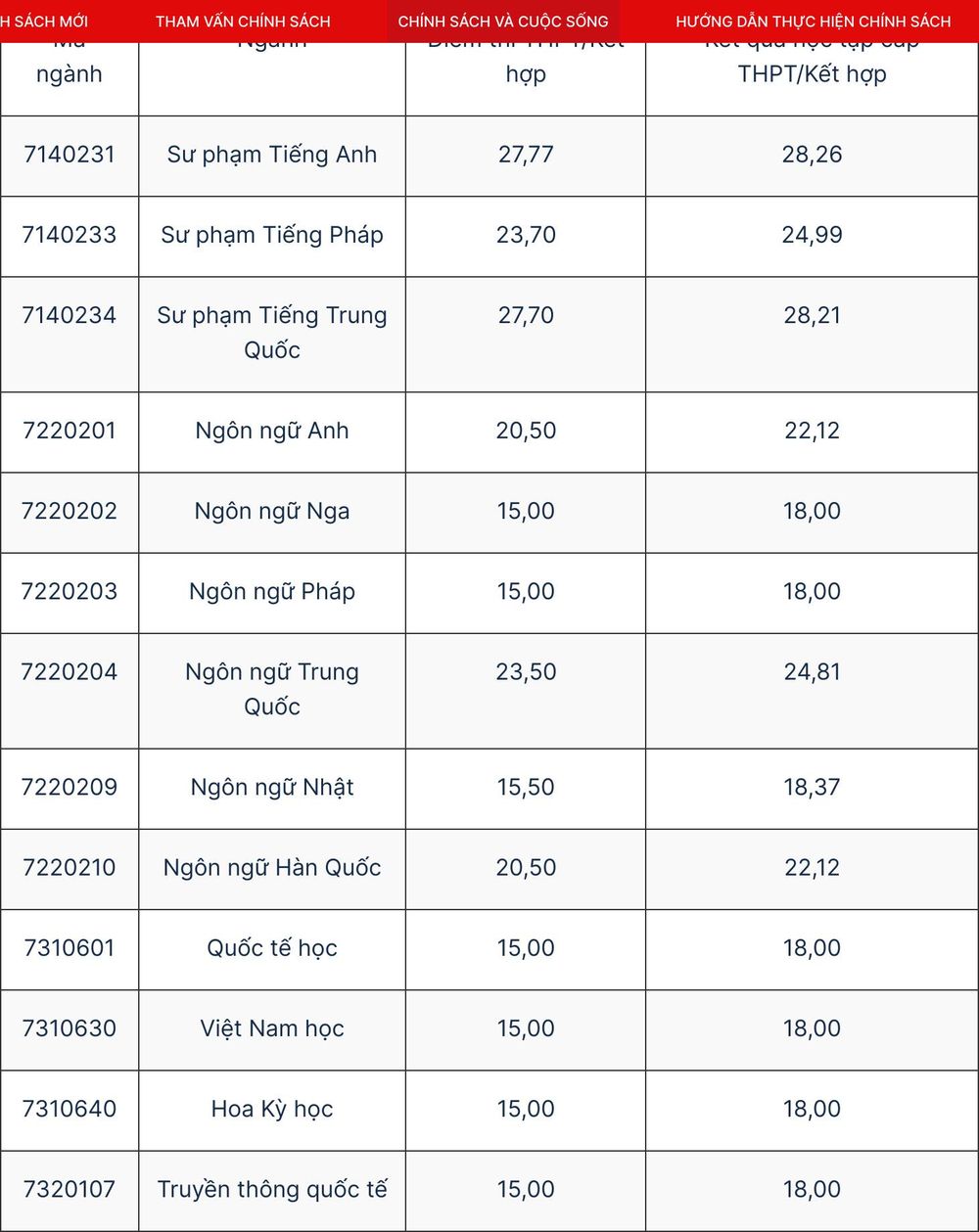Select the Quốc tế học cell

(x=272, y=948)
